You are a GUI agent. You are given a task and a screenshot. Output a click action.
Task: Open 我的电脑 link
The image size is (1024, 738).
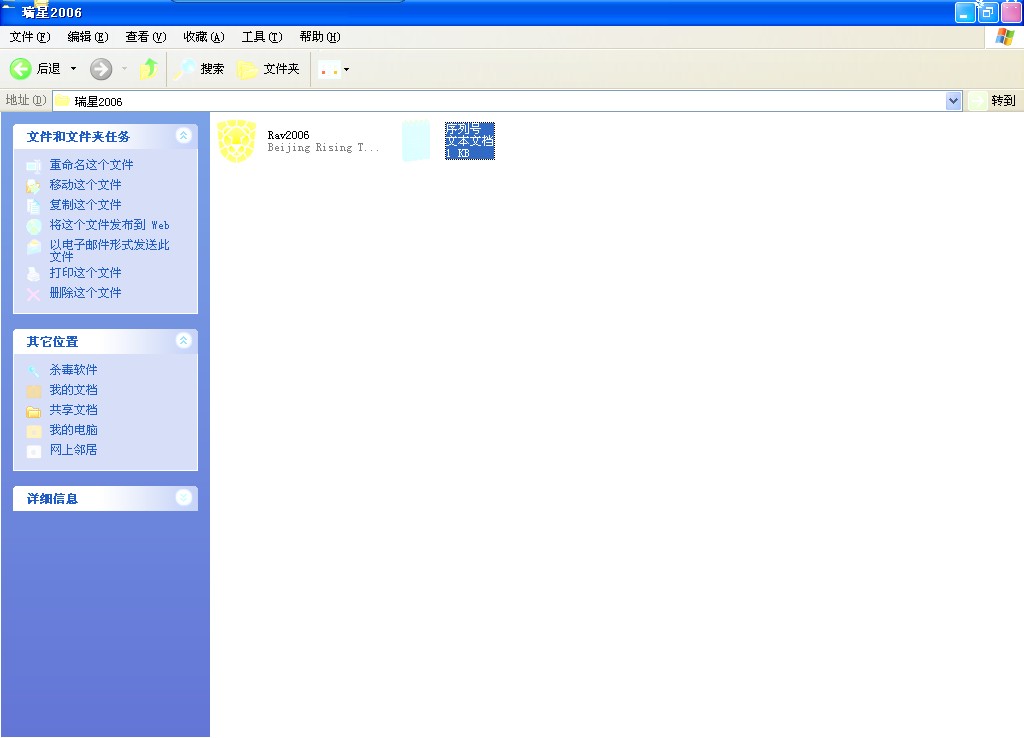click(73, 430)
